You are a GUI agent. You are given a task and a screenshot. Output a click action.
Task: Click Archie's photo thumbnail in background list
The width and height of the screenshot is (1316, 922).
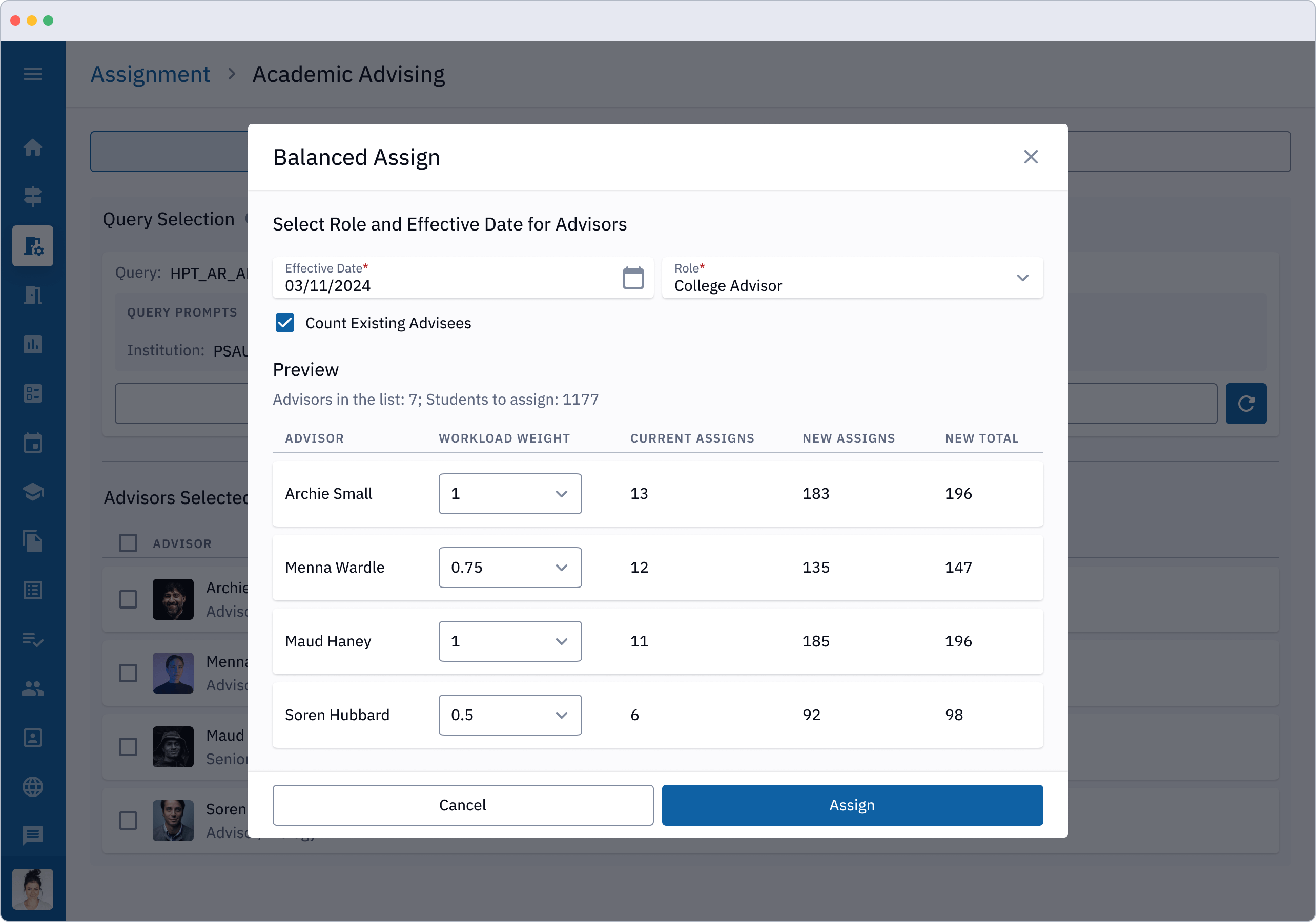[x=173, y=599]
